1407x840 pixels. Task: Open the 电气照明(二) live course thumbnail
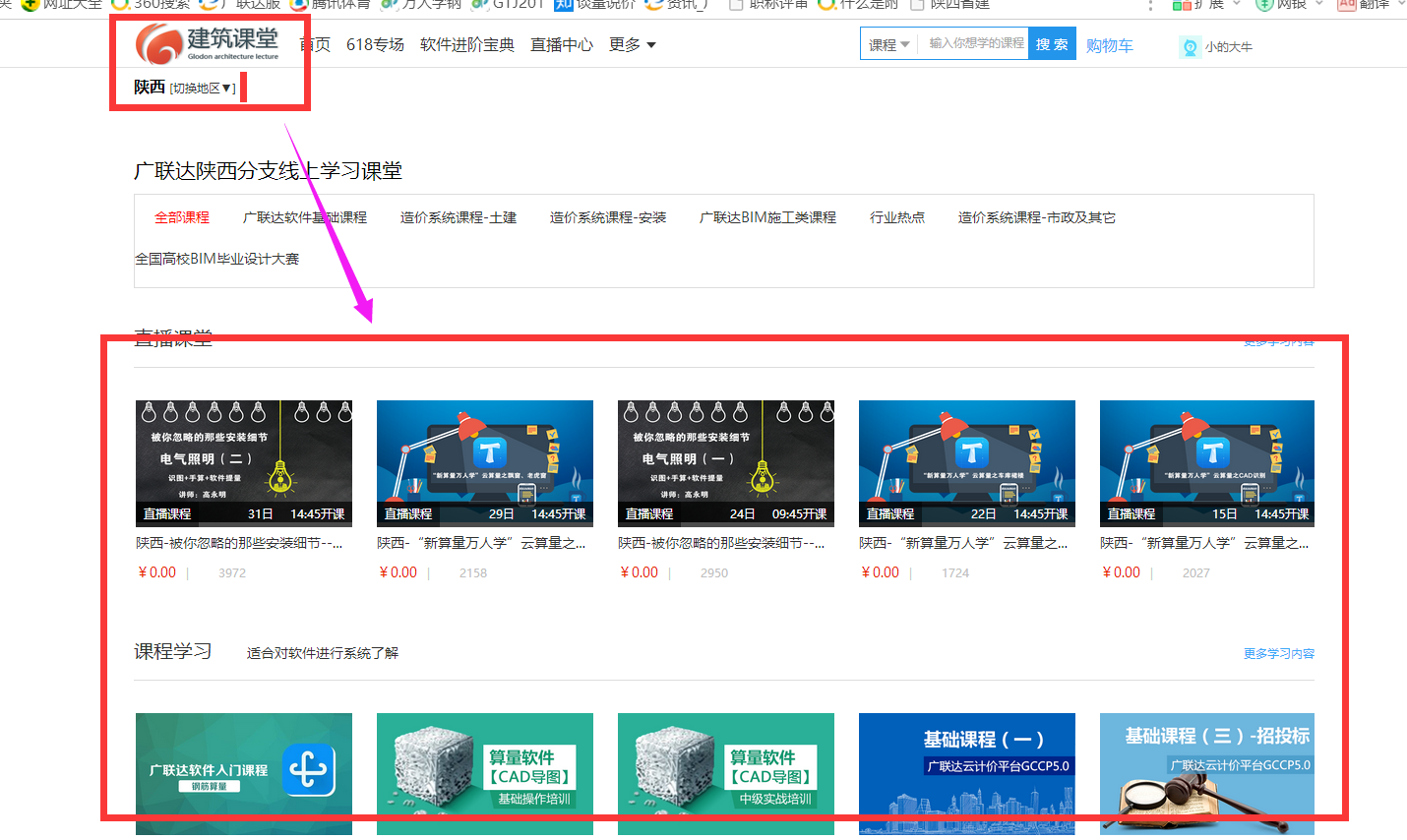tap(244, 463)
